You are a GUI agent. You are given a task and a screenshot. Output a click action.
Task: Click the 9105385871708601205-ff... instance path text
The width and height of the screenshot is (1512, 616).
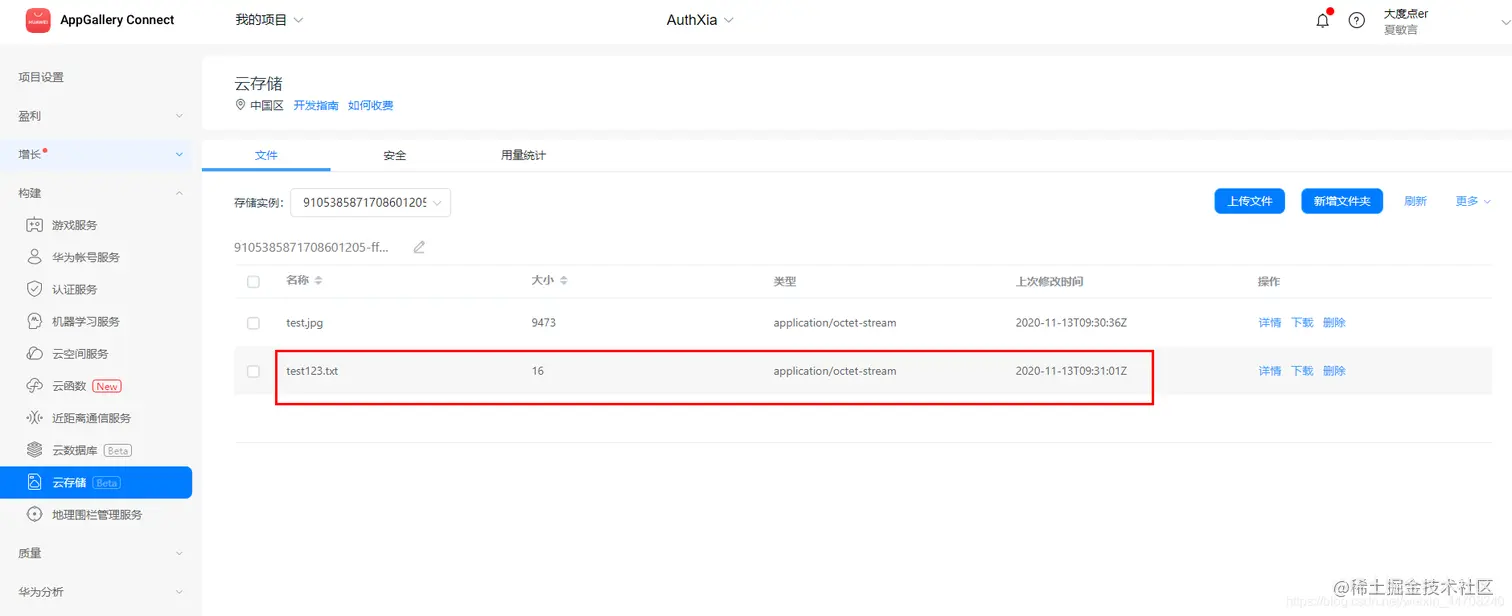(311, 247)
